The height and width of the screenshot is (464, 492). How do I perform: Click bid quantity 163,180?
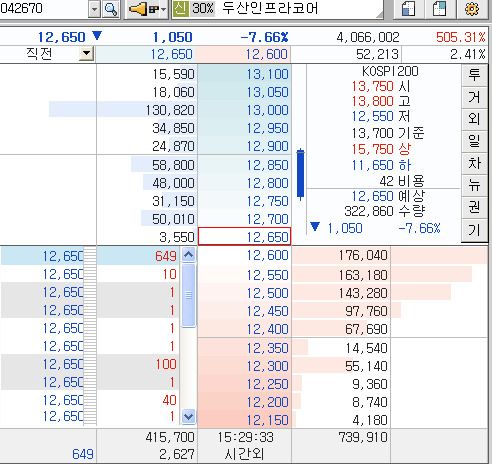tap(363, 275)
